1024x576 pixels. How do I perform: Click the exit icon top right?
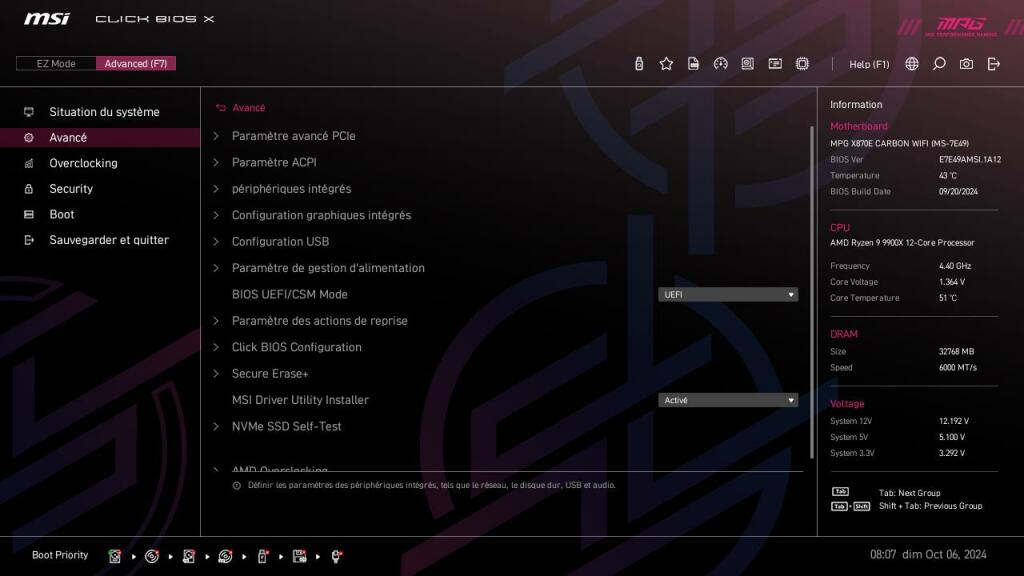pyautogui.click(x=992, y=63)
